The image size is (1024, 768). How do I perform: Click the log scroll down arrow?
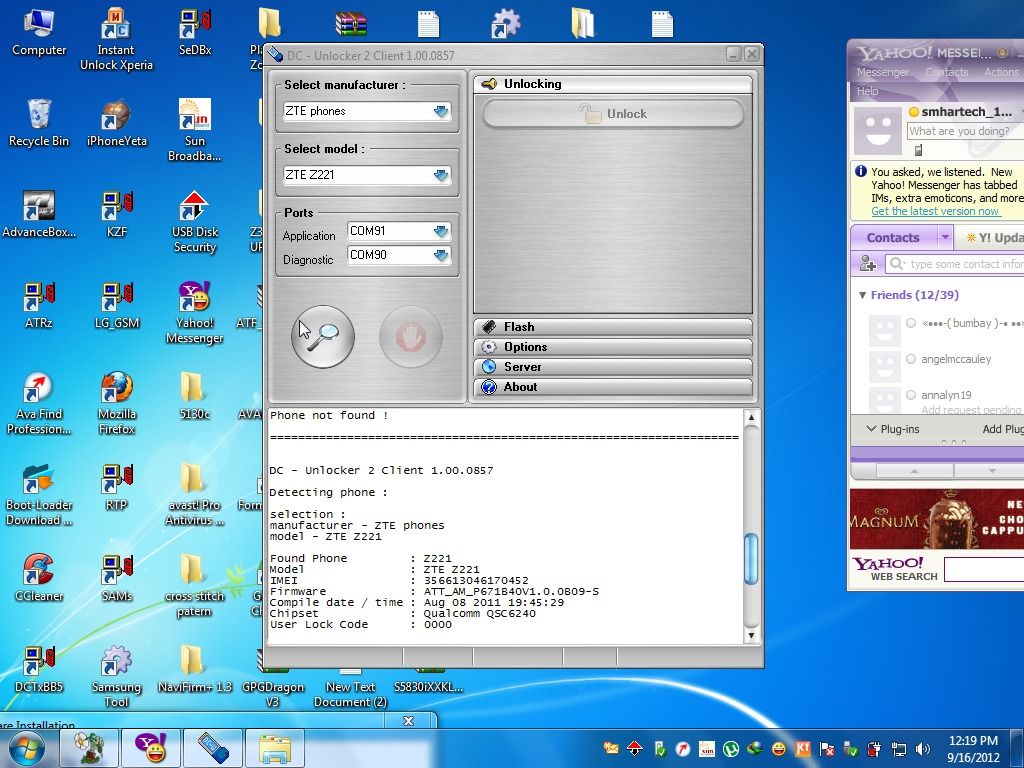coord(751,635)
